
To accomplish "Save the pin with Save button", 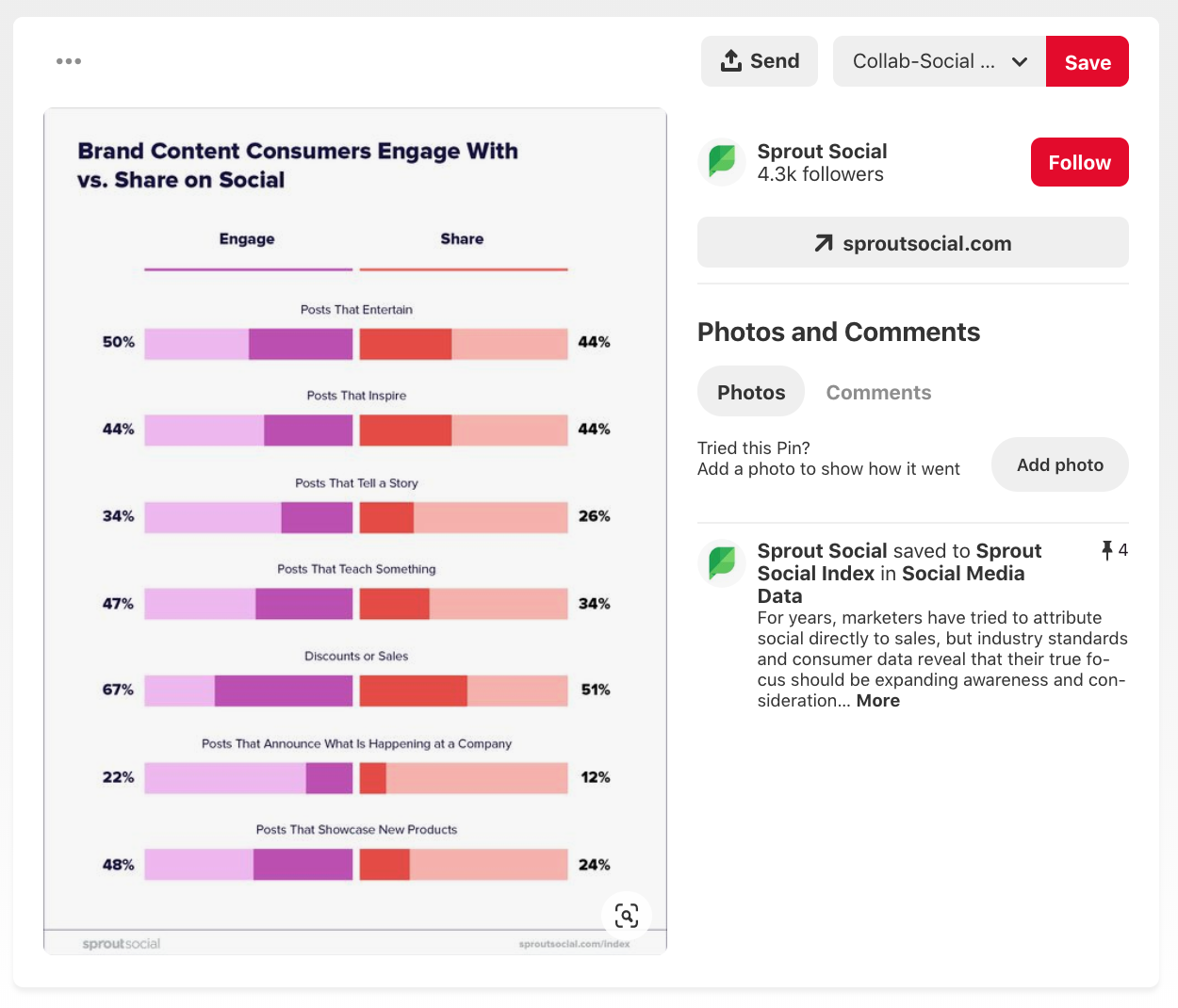I will point(1088,62).
